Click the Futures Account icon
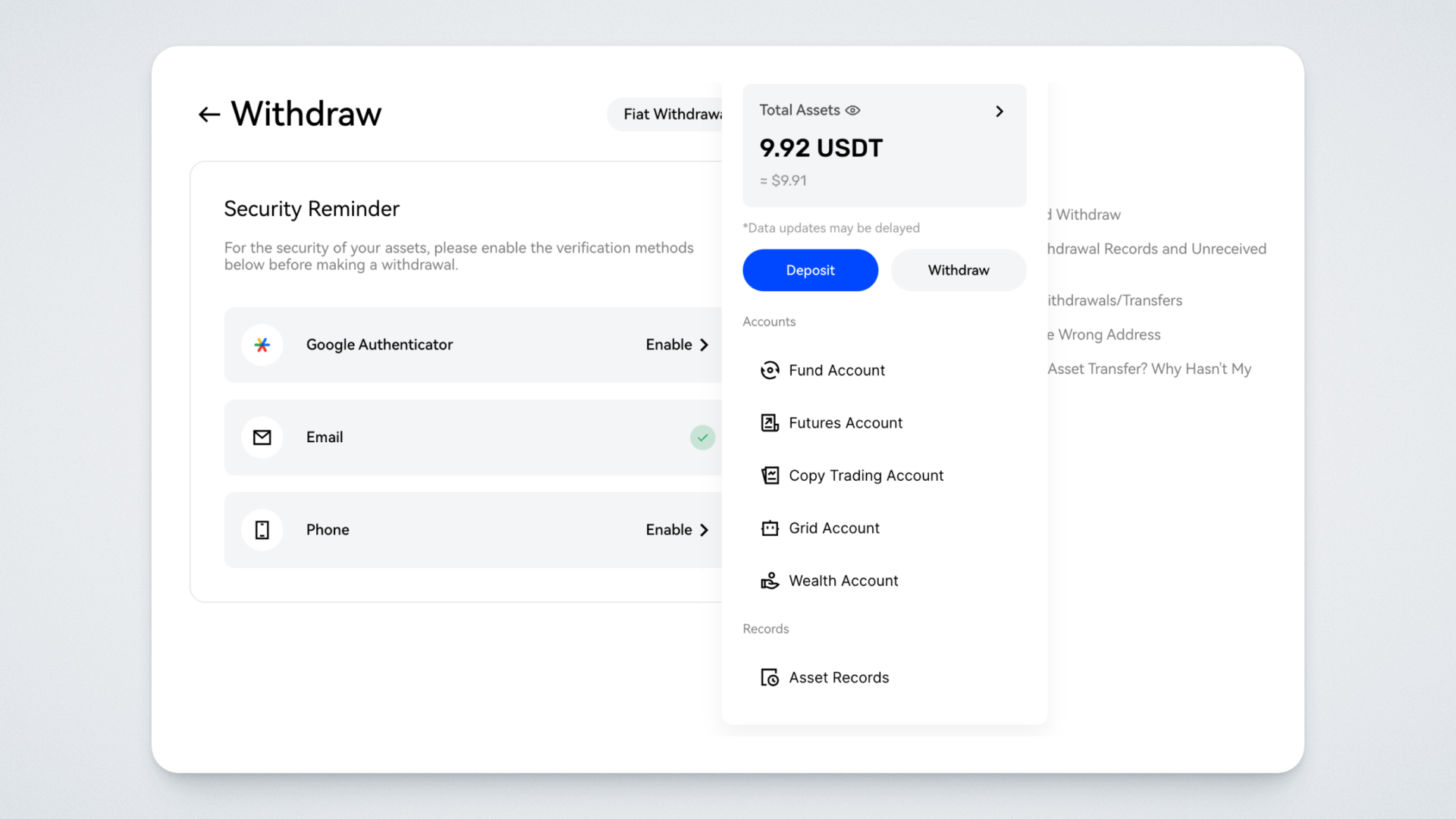The width and height of the screenshot is (1456, 819). pos(770,423)
